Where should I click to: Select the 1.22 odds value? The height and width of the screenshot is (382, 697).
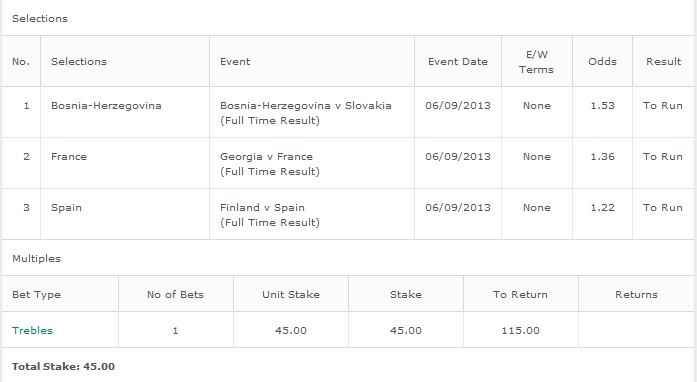602,208
